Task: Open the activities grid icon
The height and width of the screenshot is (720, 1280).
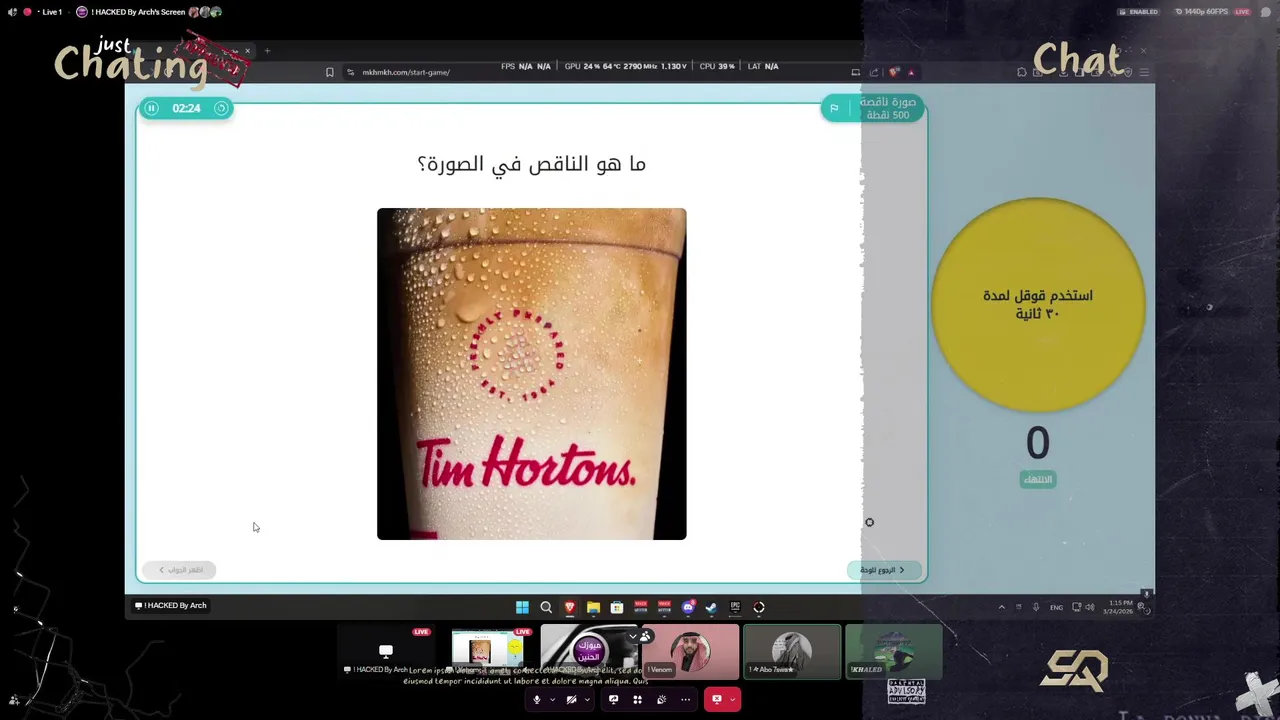Action: [x=637, y=700]
